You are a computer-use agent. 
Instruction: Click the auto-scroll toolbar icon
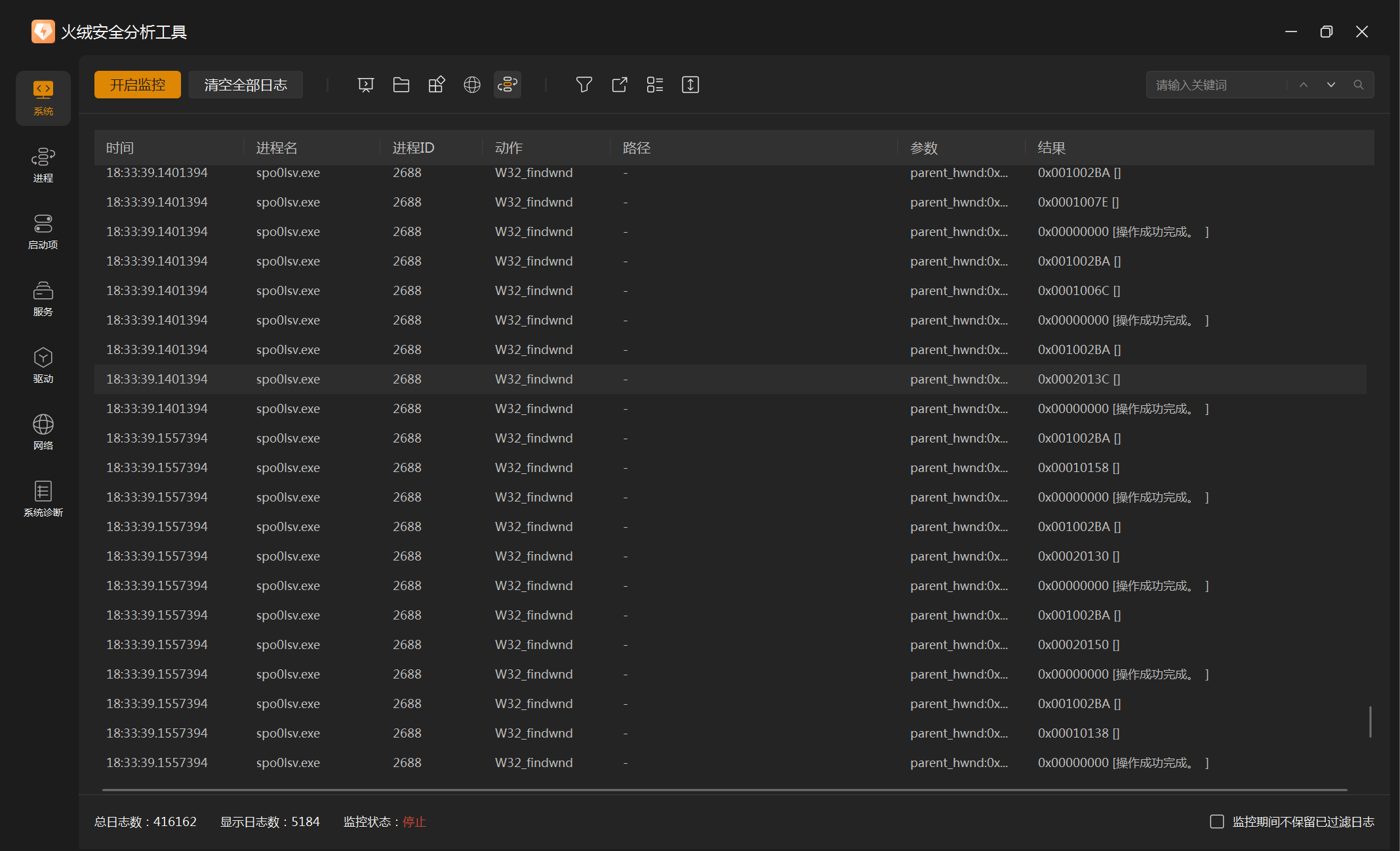click(690, 85)
